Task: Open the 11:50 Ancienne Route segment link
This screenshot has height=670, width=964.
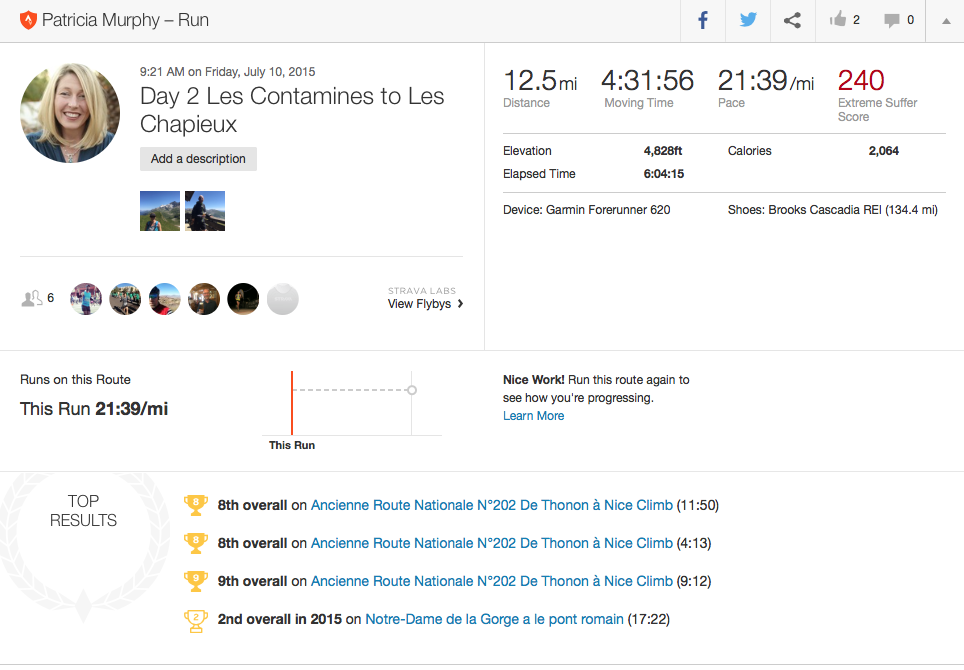Action: click(491, 505)
